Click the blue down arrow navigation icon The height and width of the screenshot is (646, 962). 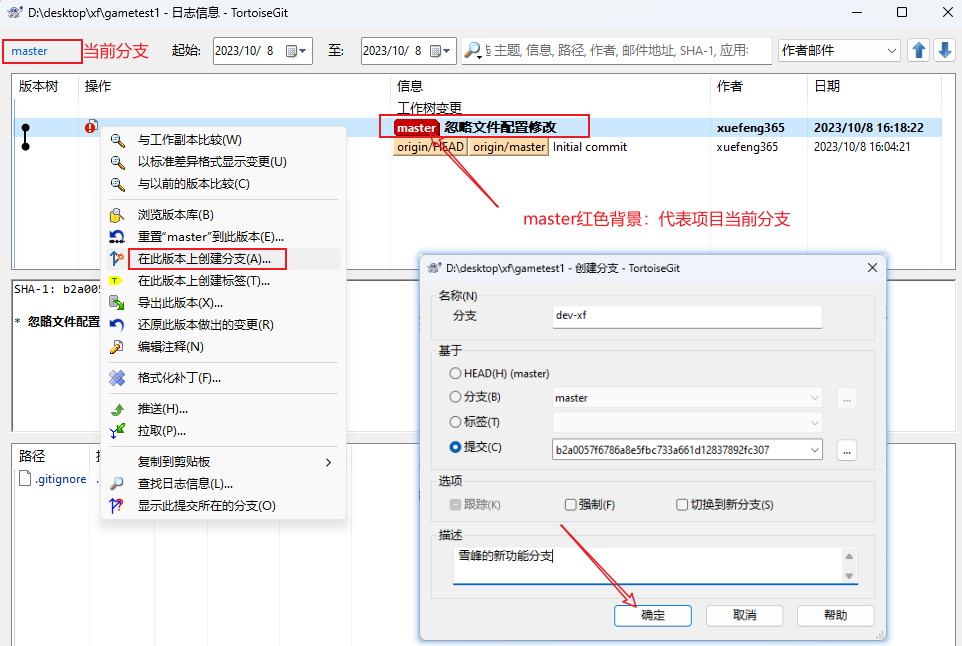point(946,50)
